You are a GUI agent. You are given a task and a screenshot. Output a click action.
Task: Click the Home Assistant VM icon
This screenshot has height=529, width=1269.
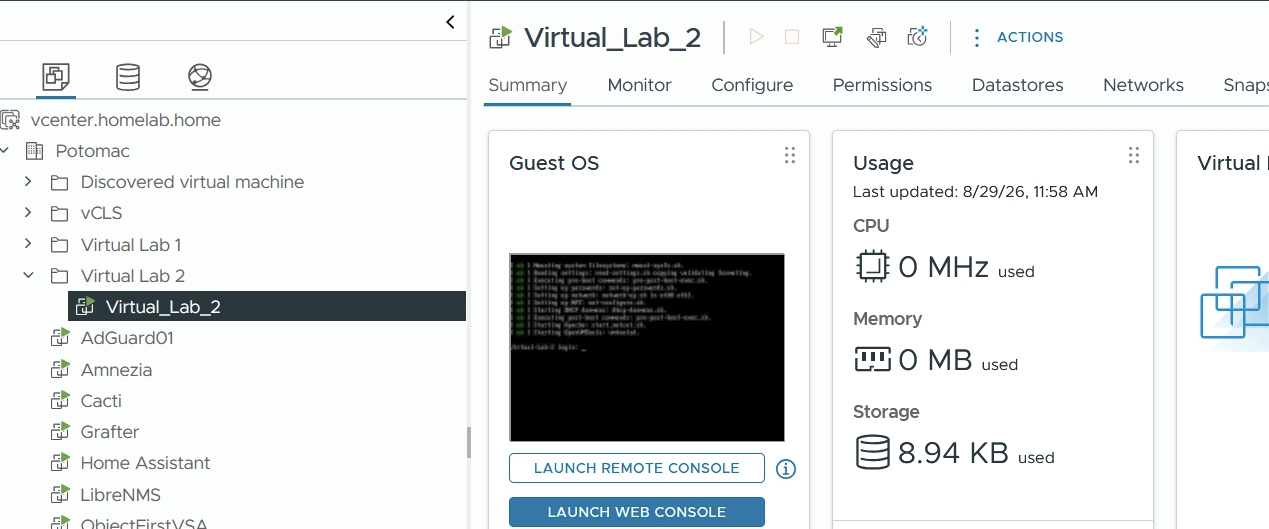60,463
